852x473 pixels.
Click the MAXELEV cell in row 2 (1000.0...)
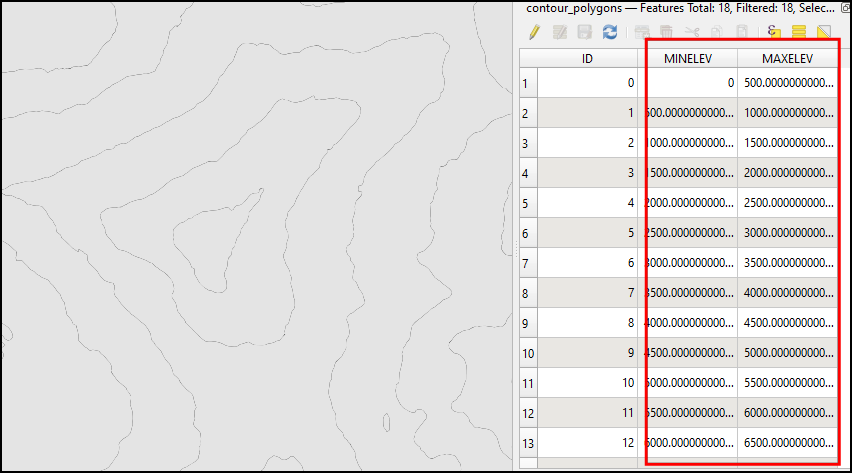787,113
